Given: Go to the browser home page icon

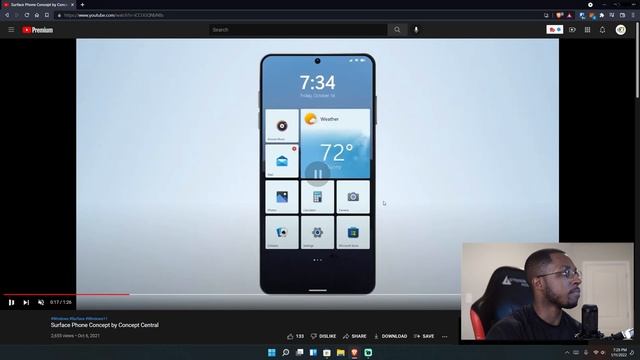Looking at the screenshot, I should pos(37,15).
